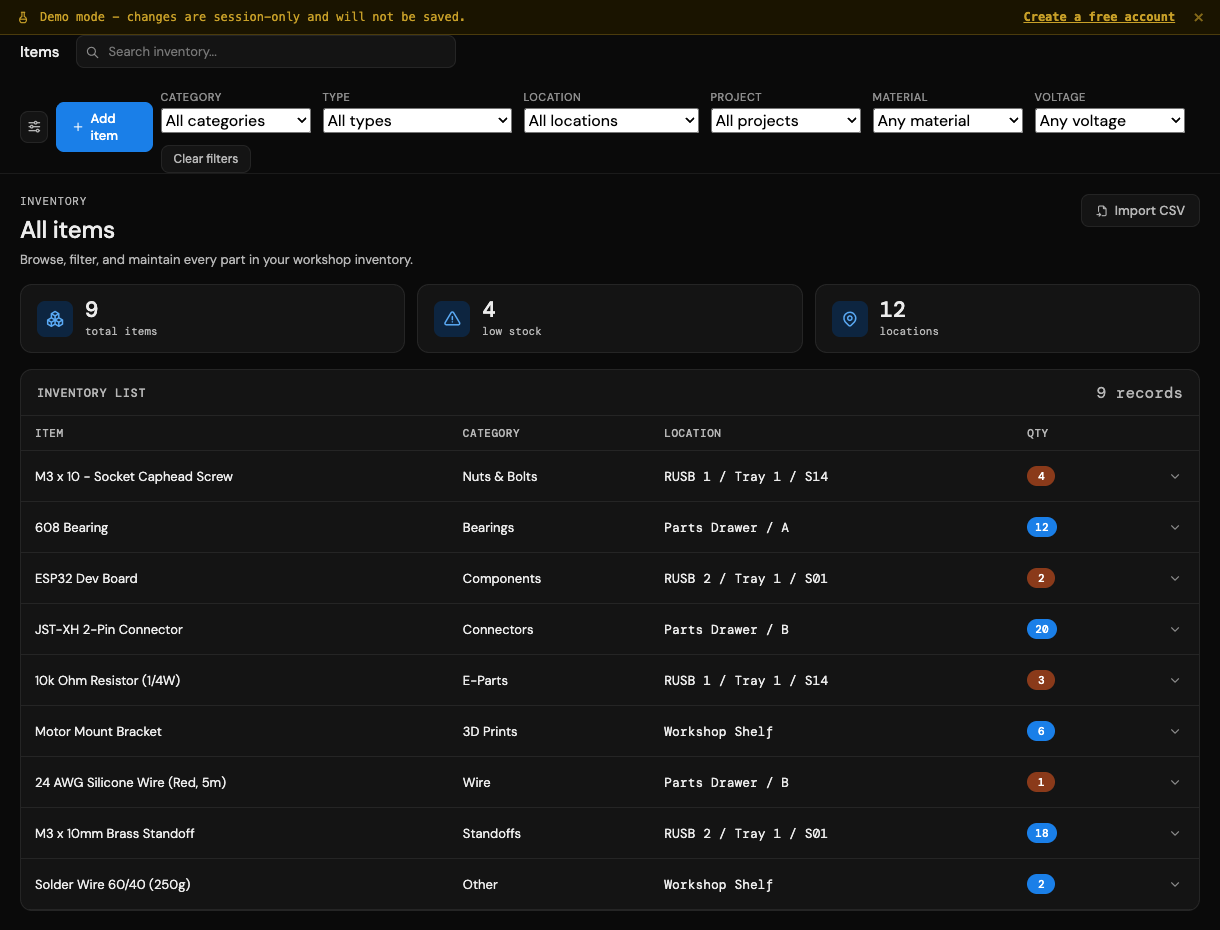Open the Category filter dropdown
Image resolution: width=1220 pixels, height=930 pixels.
(x=236, y=121)
